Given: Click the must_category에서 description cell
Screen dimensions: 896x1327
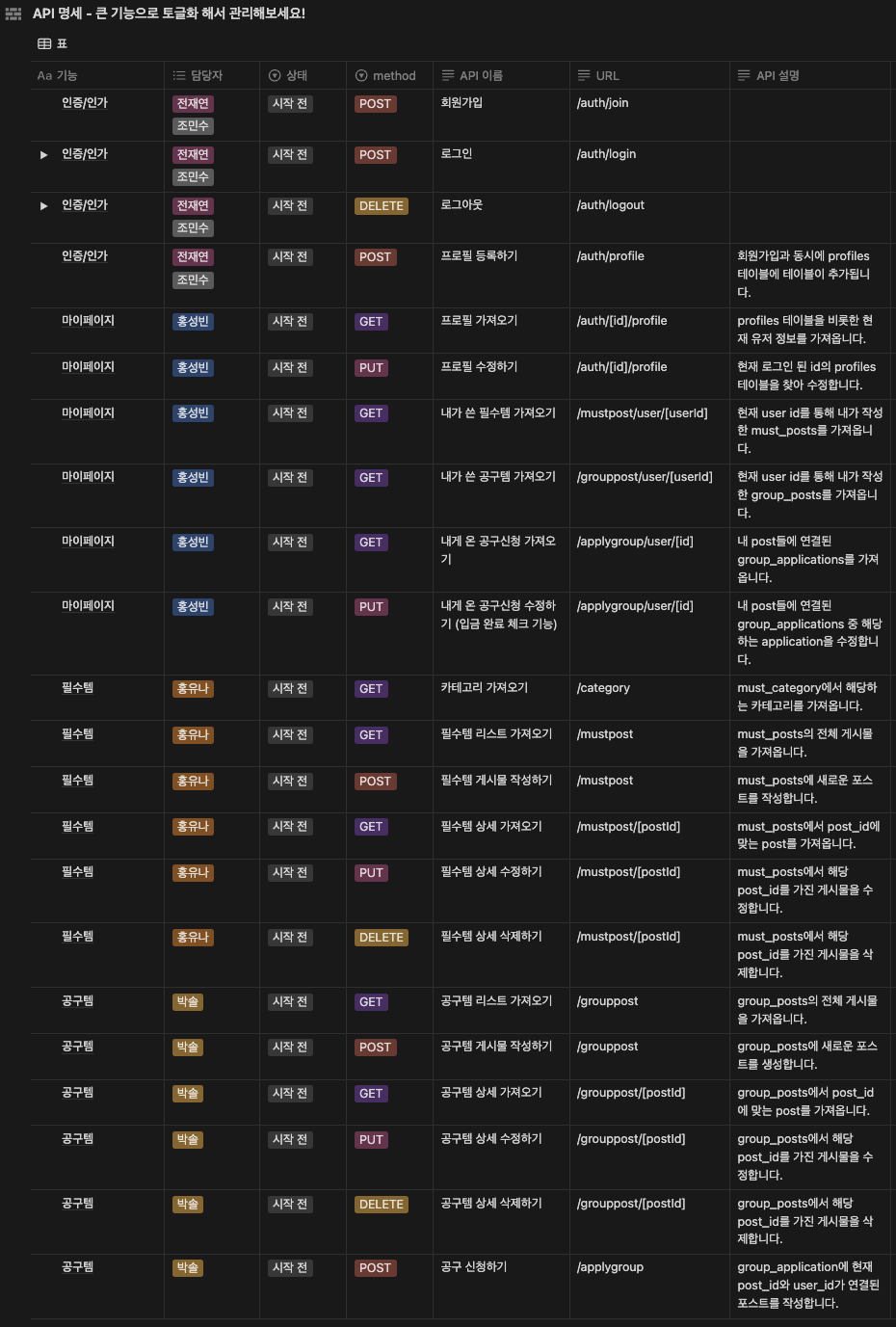Looking at the screenshot, I should coord(812,697).
